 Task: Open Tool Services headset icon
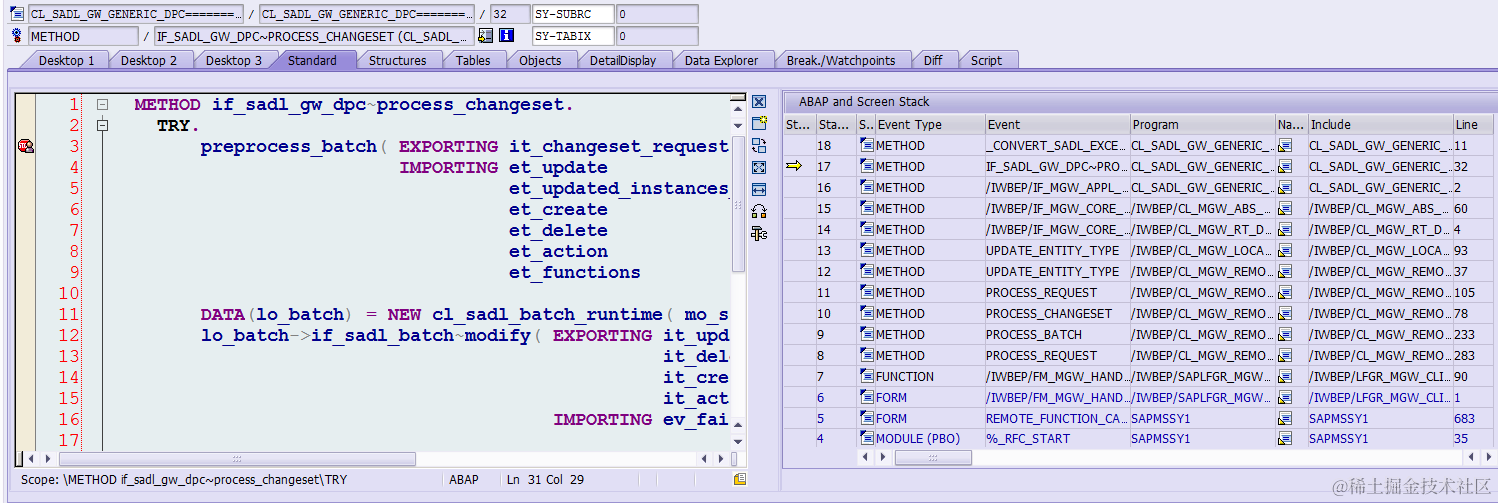tap(759, 211)
